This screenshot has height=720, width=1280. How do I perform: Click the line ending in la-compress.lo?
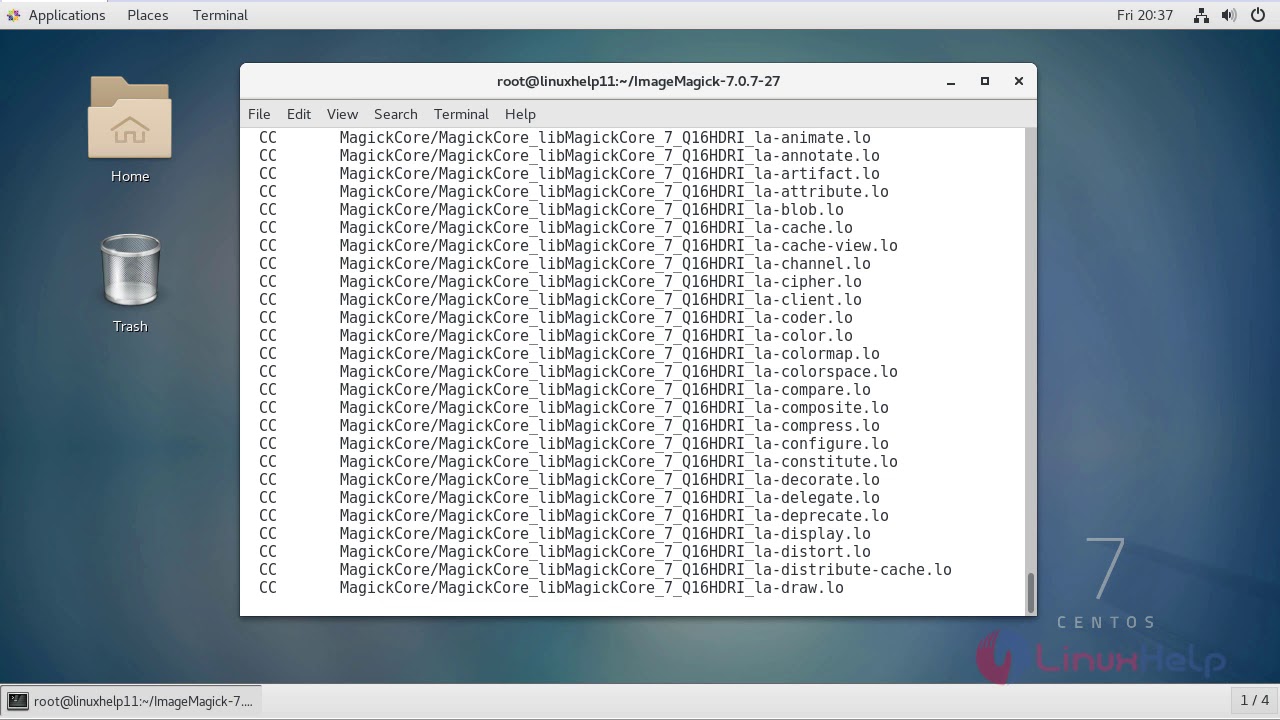(x=569, y=426)
